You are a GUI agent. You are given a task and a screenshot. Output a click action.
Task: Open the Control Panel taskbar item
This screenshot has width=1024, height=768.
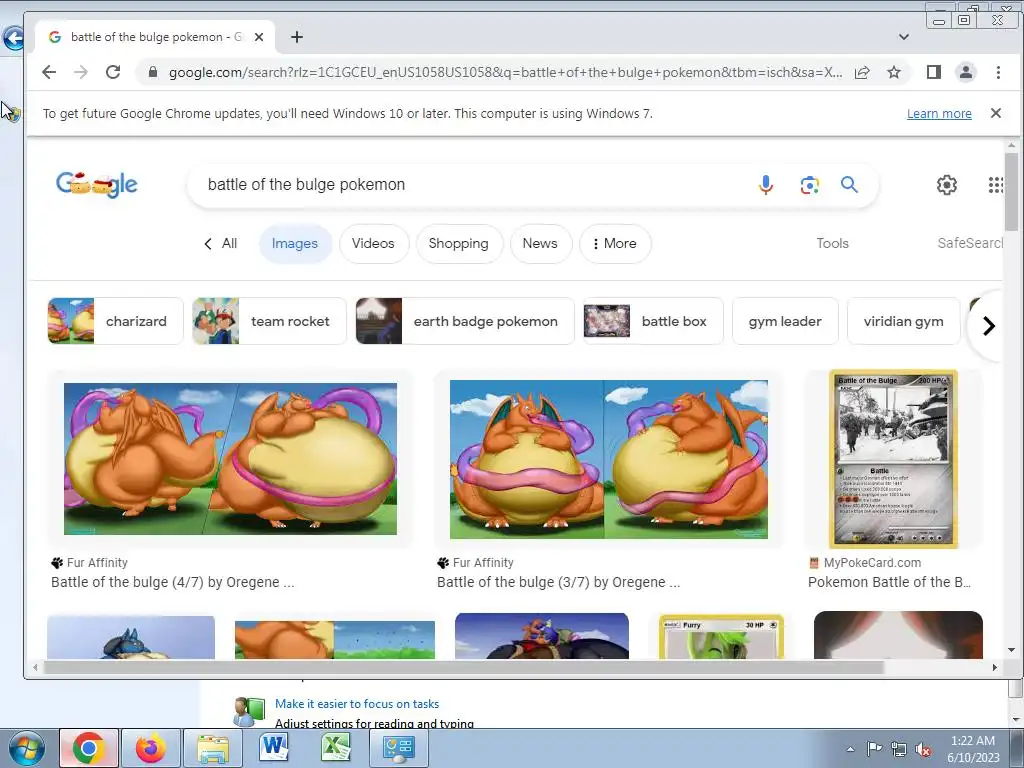coord(398,748)
